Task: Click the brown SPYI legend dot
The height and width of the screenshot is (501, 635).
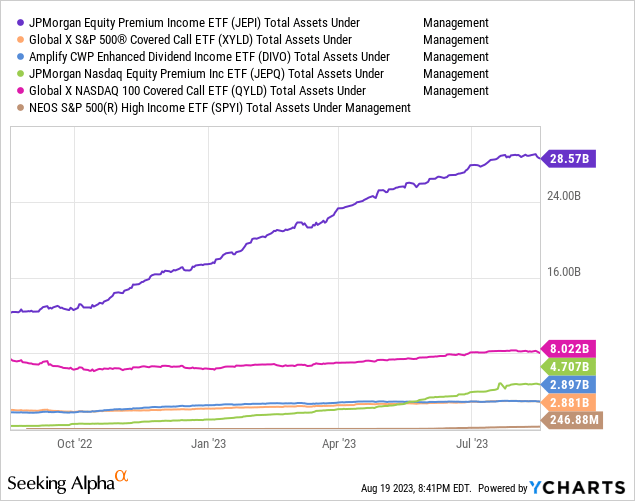Action: [x=21, y=107]
